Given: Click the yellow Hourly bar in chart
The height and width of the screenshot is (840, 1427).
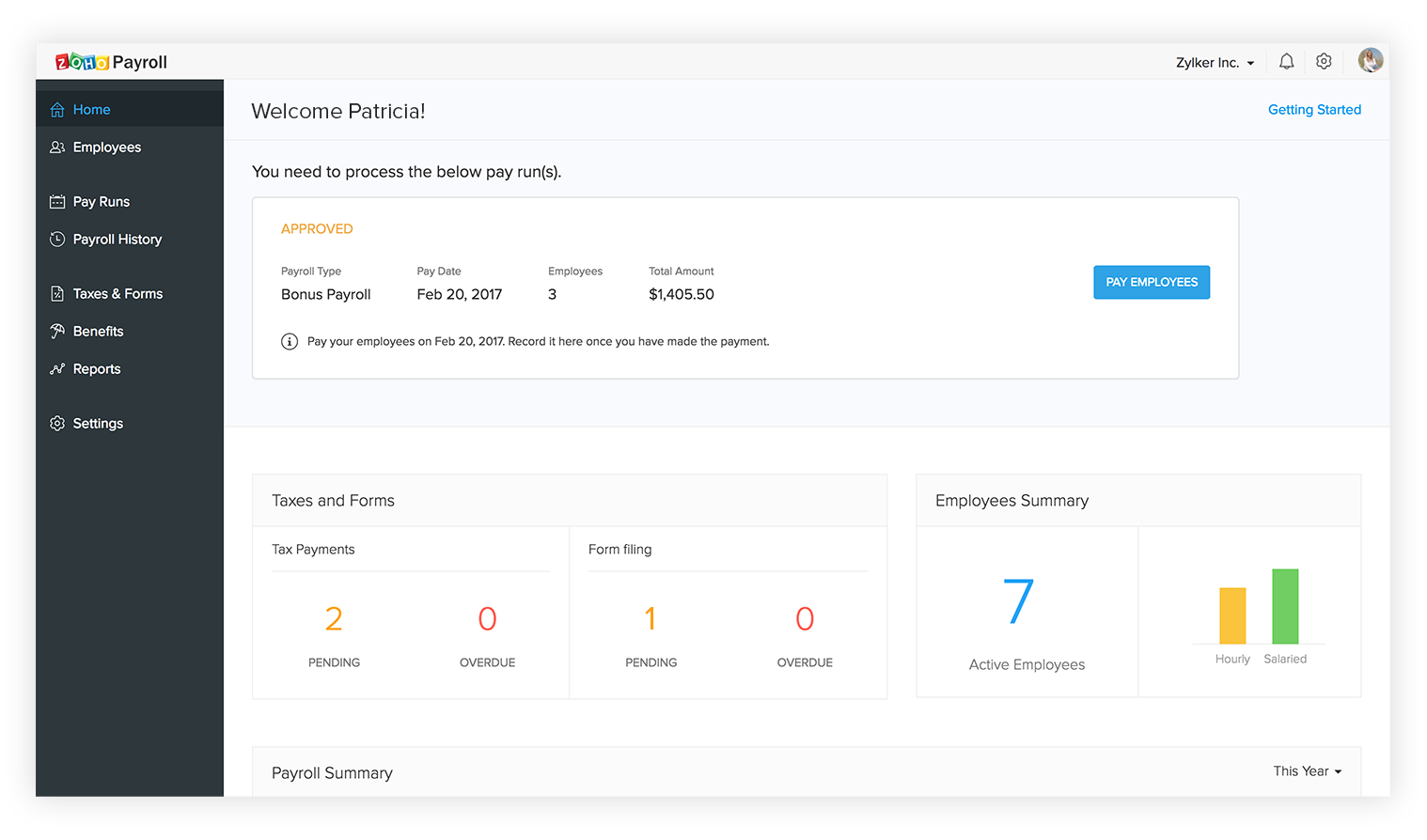Looking at the screenshot, I should 1232,615.
